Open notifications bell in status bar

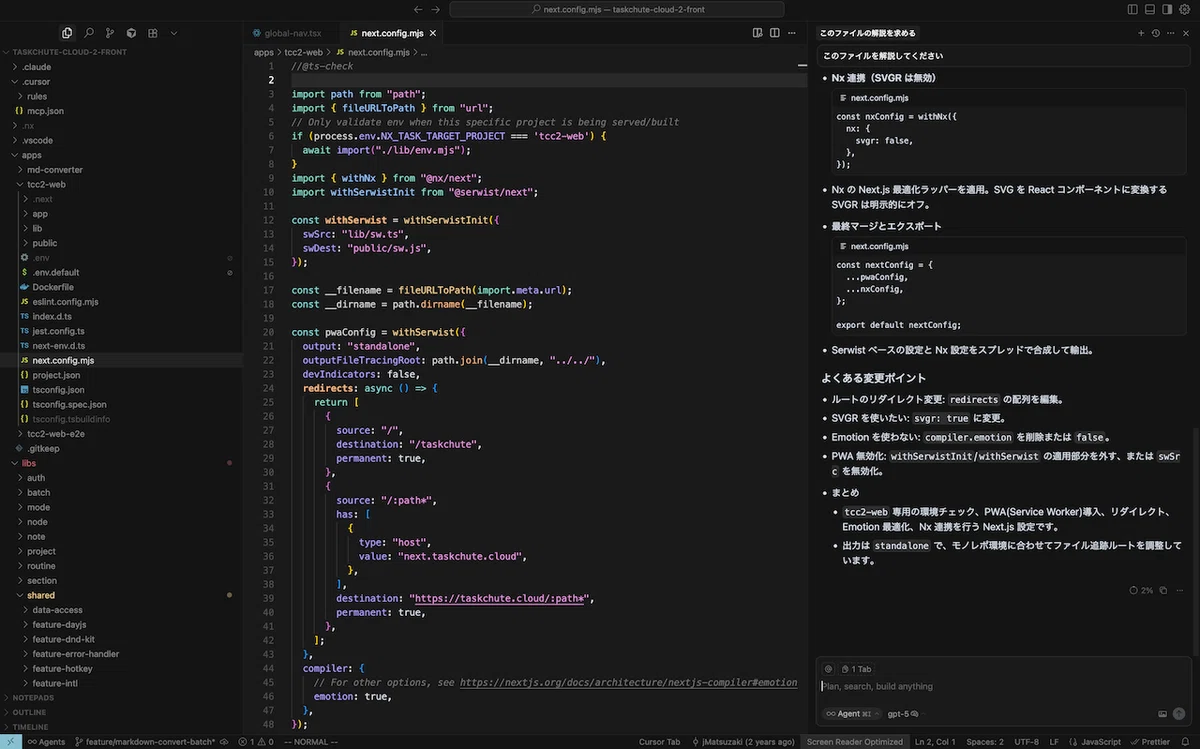1187,742
